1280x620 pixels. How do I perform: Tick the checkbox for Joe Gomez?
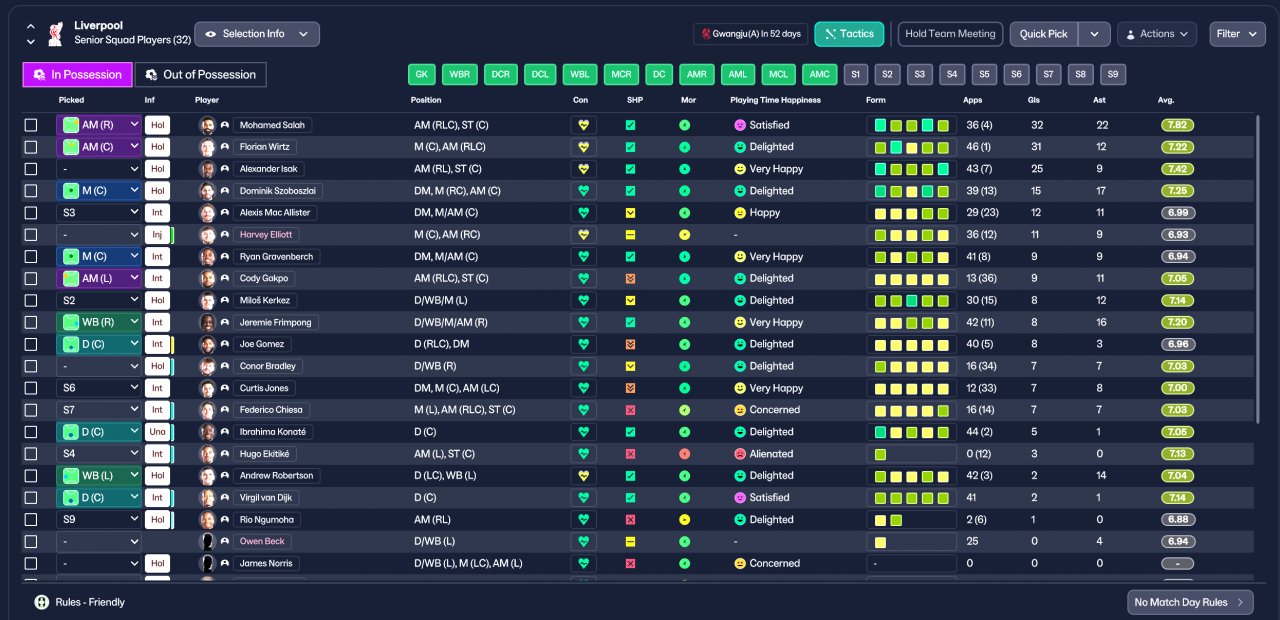click(x=31, y=344)
